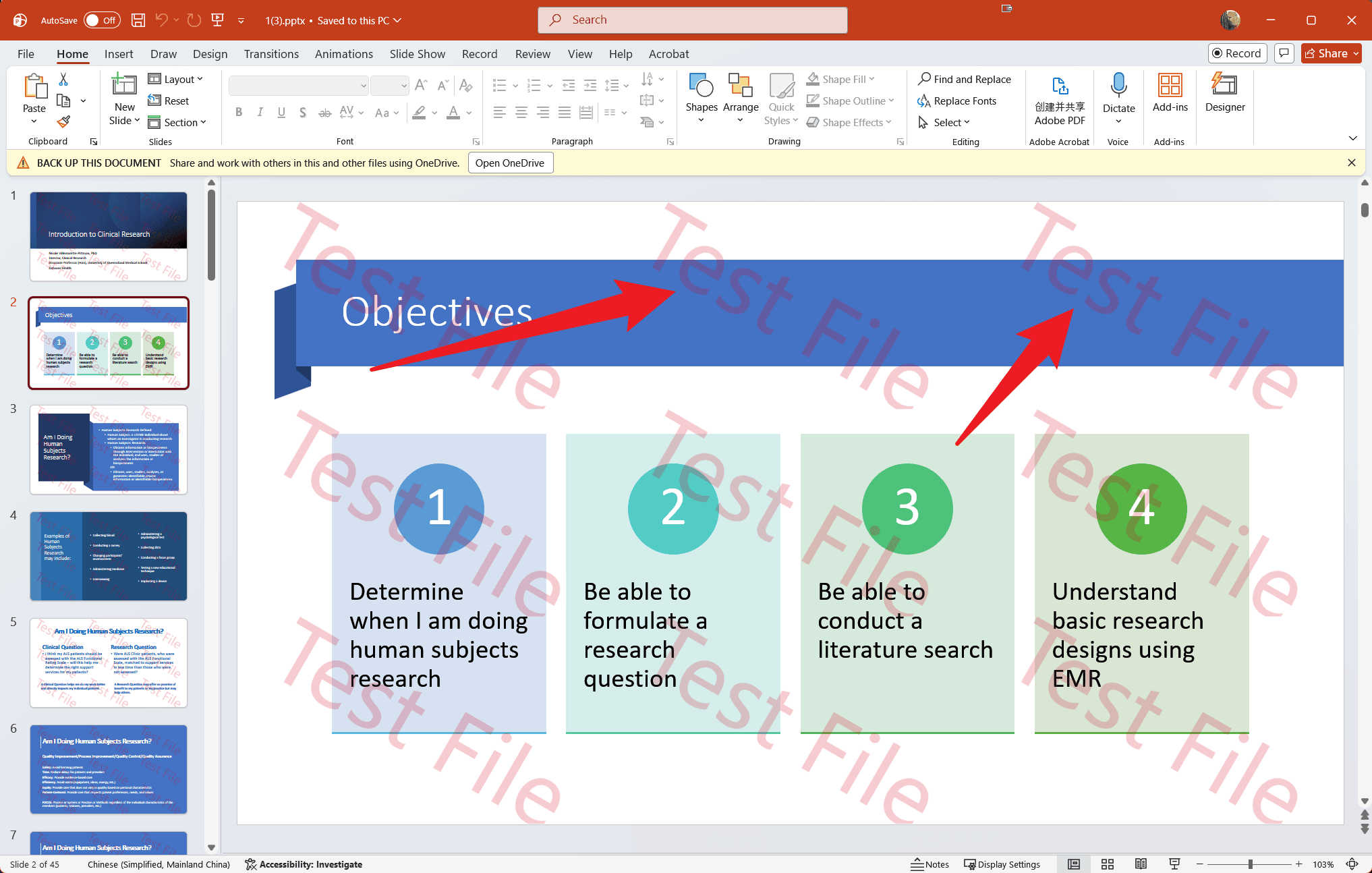Fit slide to current window
This screenshot has width=1372, height=873.
tap(1352, 864)
